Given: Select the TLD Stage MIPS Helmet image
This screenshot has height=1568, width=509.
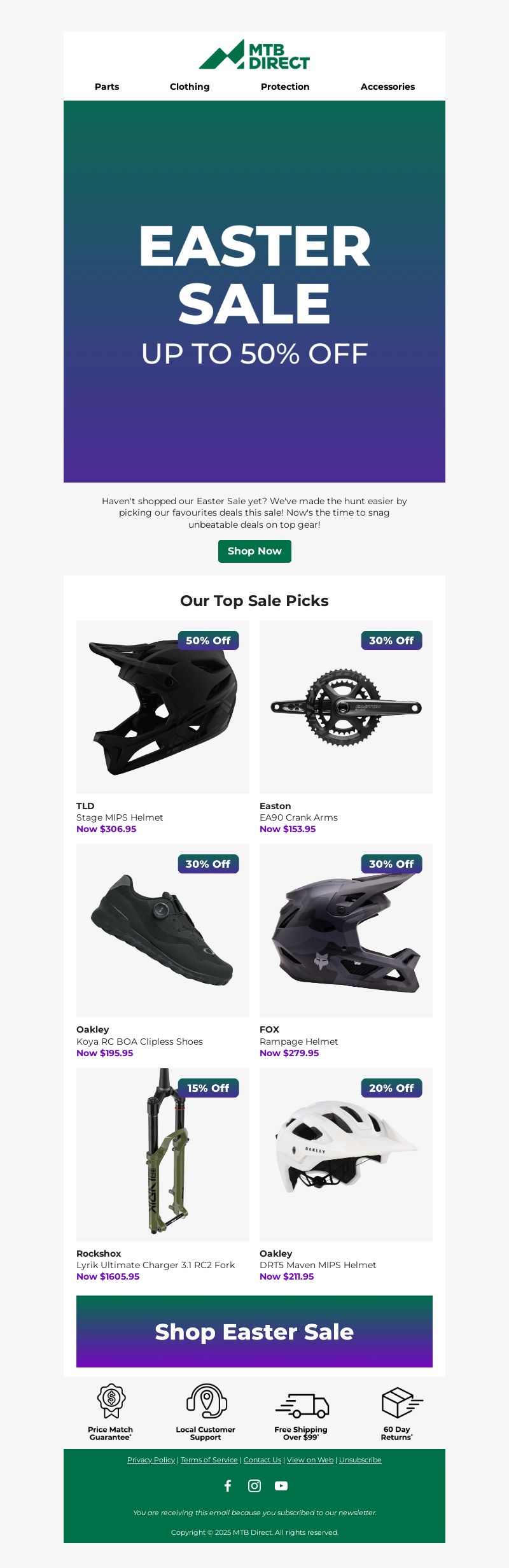Looking at the screenshot, I should pos(163,707).
